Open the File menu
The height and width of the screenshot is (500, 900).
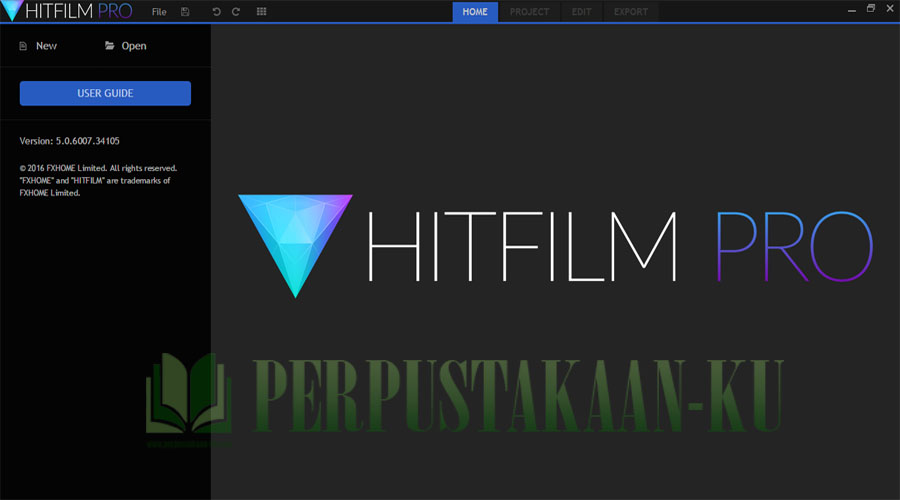point(159,11)
